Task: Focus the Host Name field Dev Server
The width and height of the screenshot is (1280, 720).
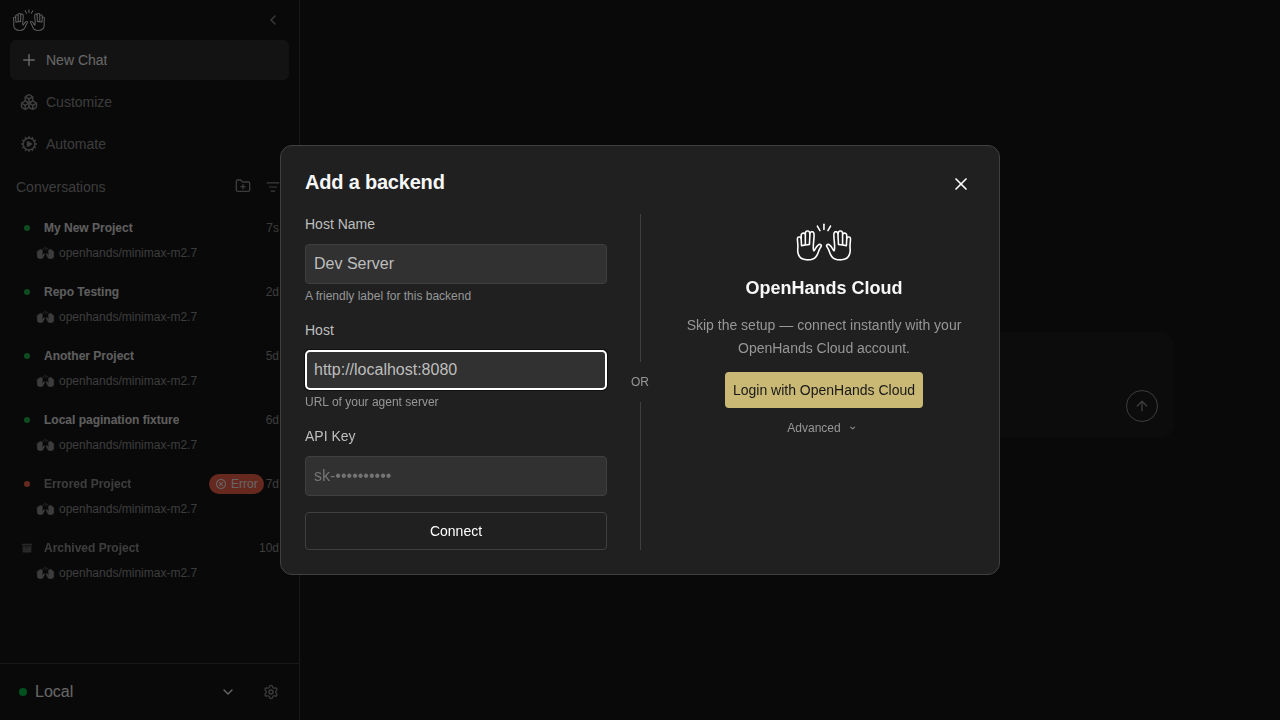Action: click(456, 264)
